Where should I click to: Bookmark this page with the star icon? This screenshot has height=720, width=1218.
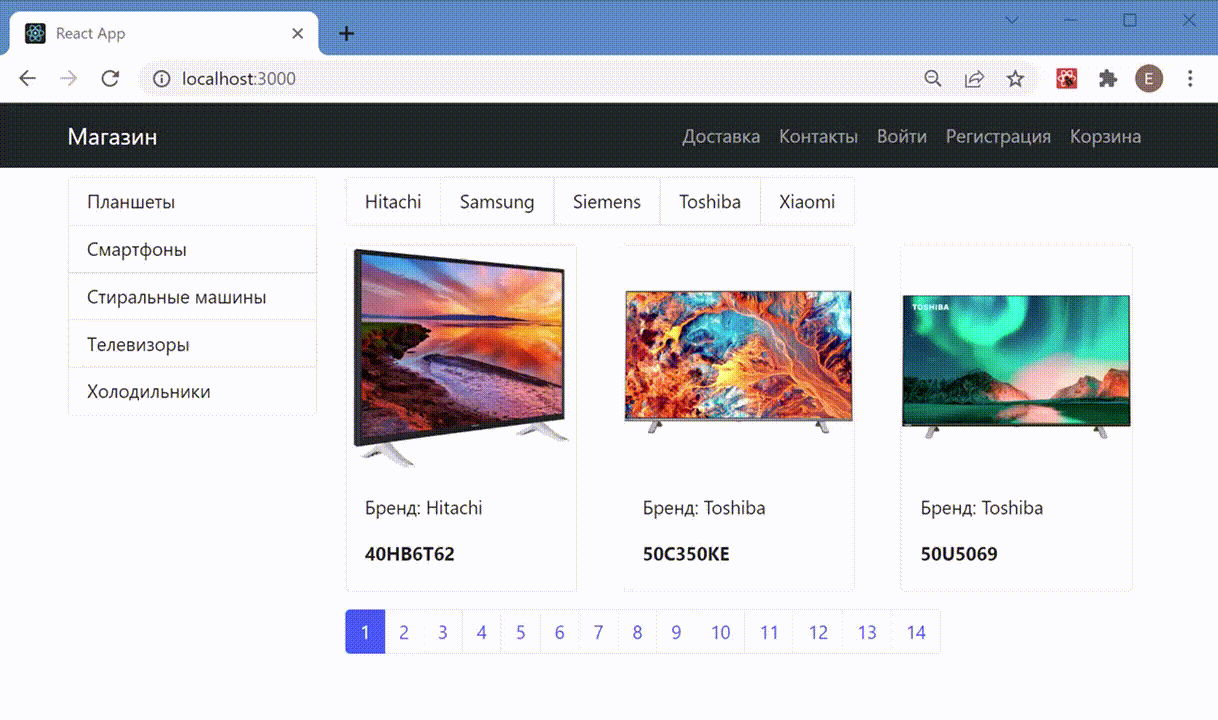coord(1015,79)
